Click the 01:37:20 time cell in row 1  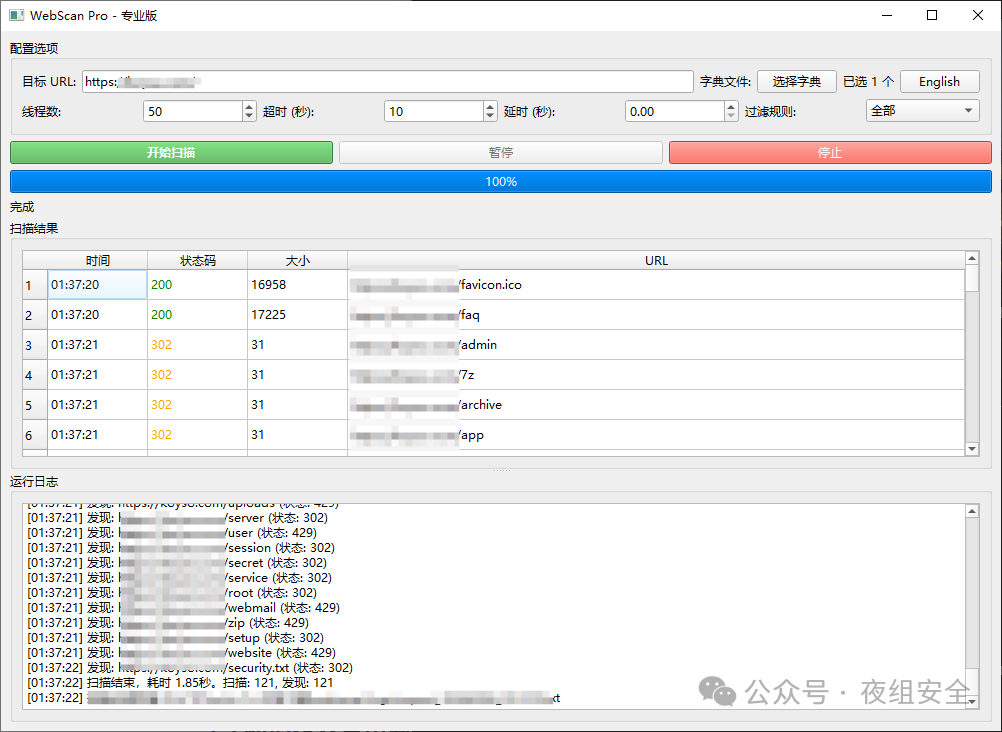click(98, 284)
